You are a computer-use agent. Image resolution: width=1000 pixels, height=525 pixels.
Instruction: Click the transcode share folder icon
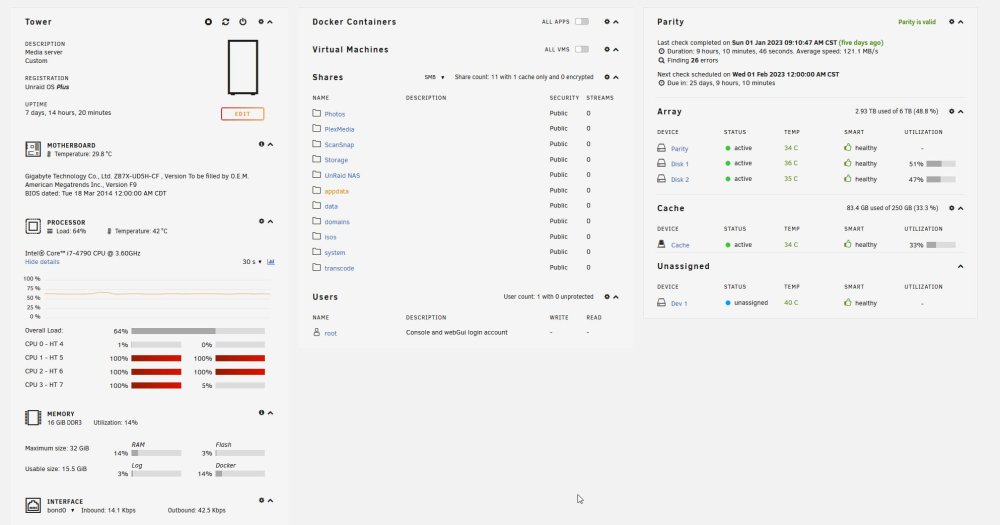click(316, 267)
